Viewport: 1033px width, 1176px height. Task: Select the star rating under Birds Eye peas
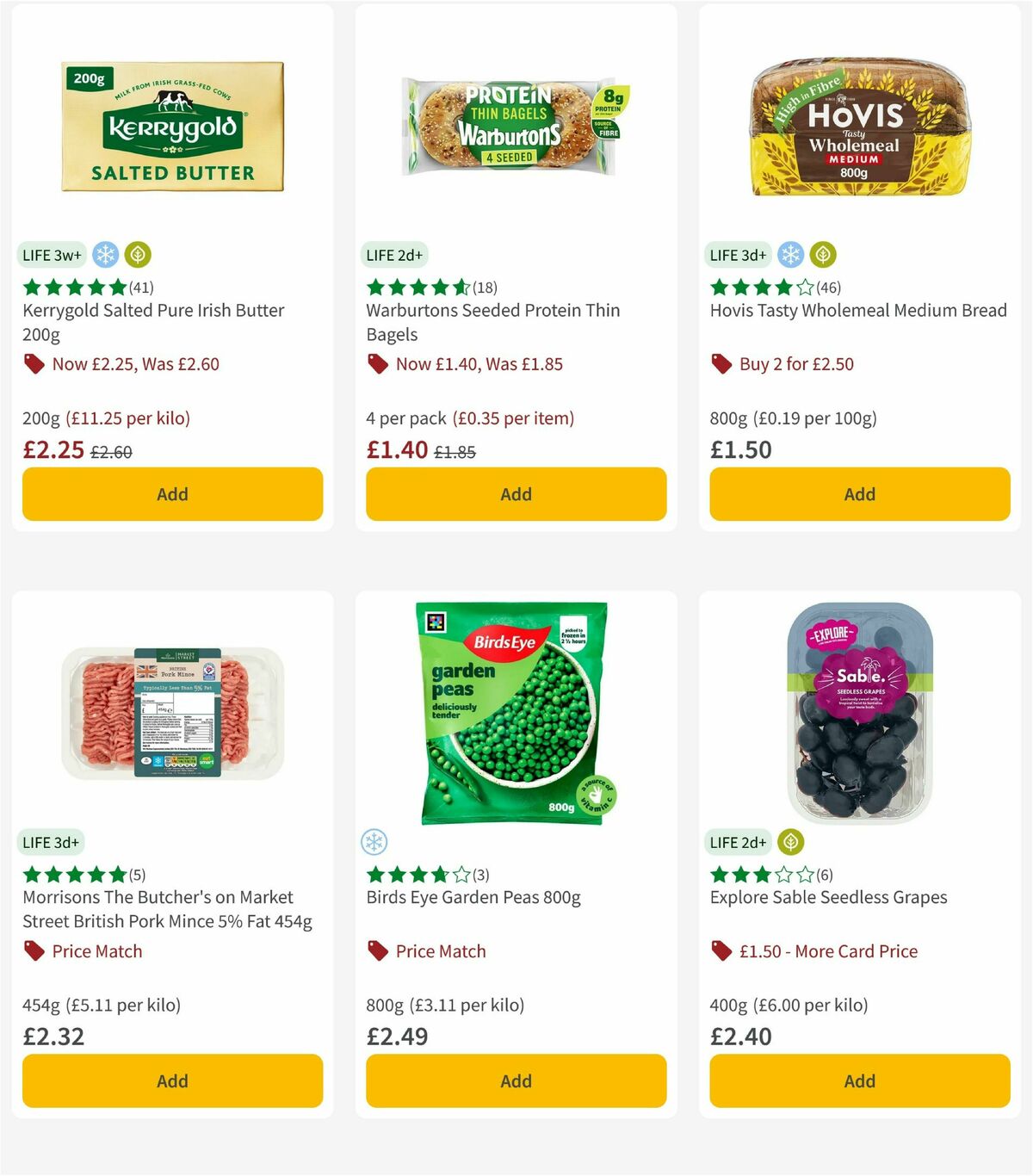[x=417, y=875]
